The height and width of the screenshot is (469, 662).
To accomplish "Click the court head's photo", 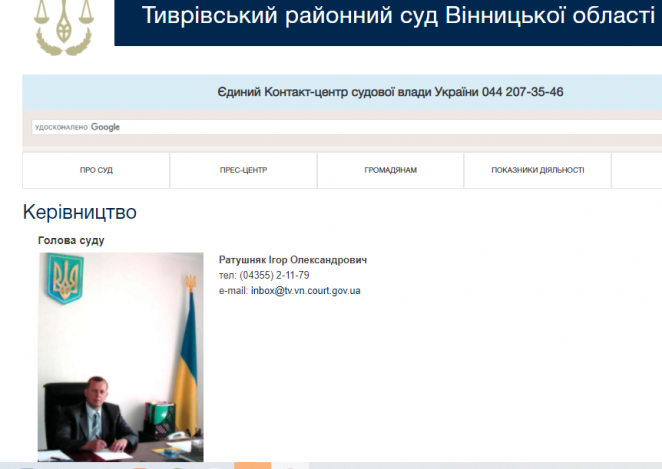I will click(121, 357).
